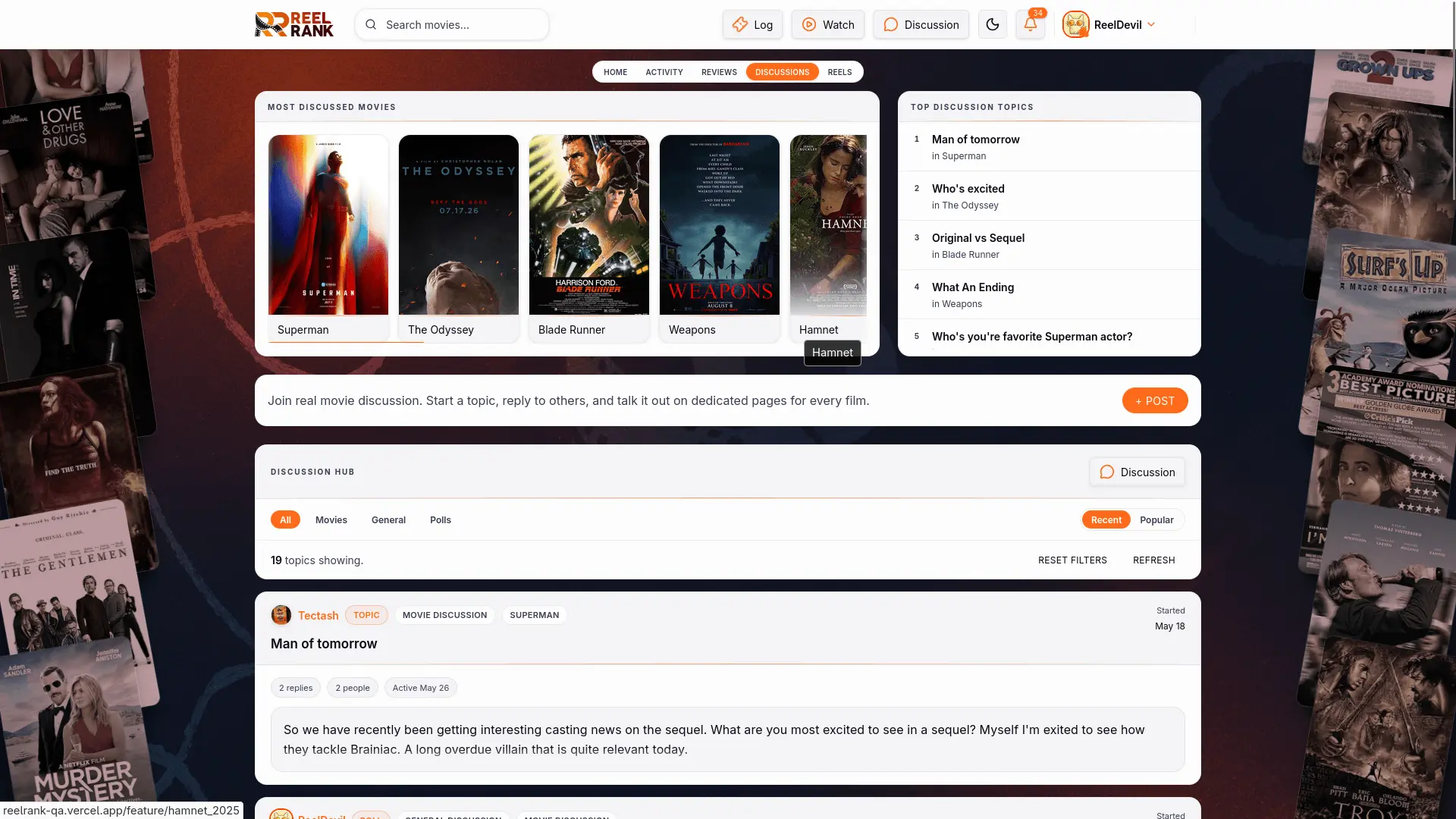Screen dimensions: 1456x819
Task: Sort topics by Recent
Action: [x=1106, y=519]
